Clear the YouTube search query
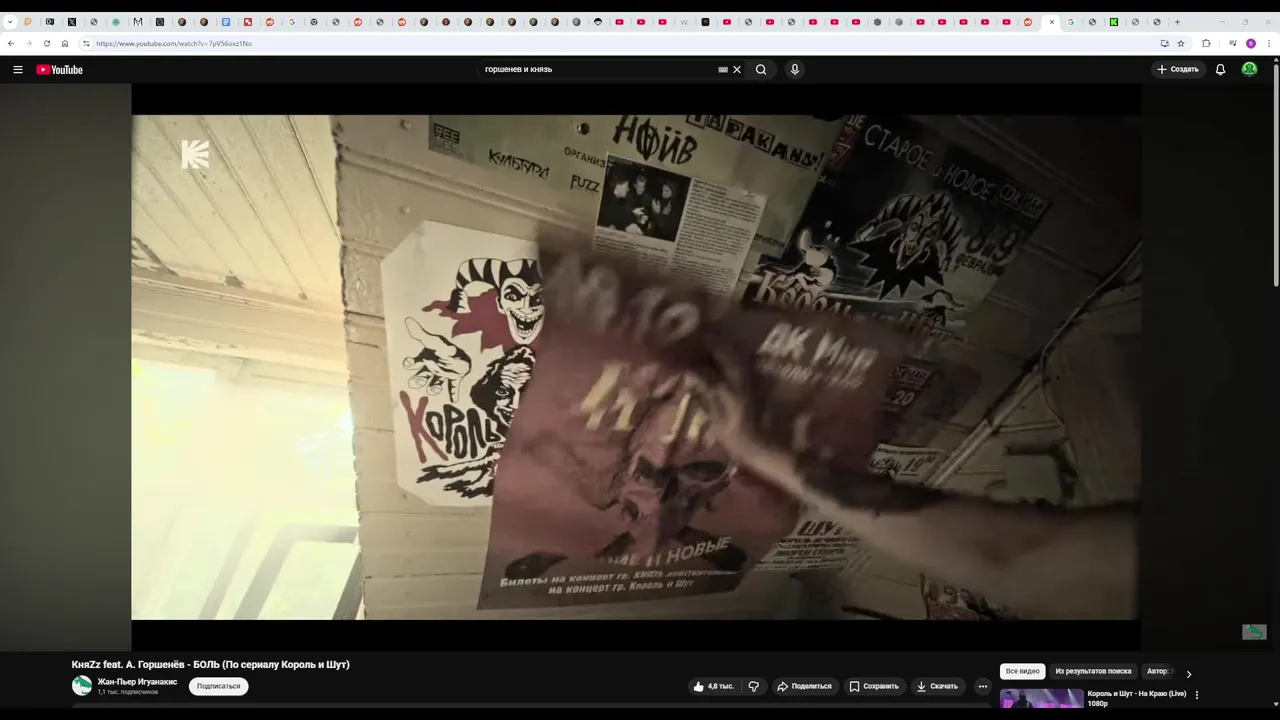Viewport: 1280px width, 720px height. 737,70
